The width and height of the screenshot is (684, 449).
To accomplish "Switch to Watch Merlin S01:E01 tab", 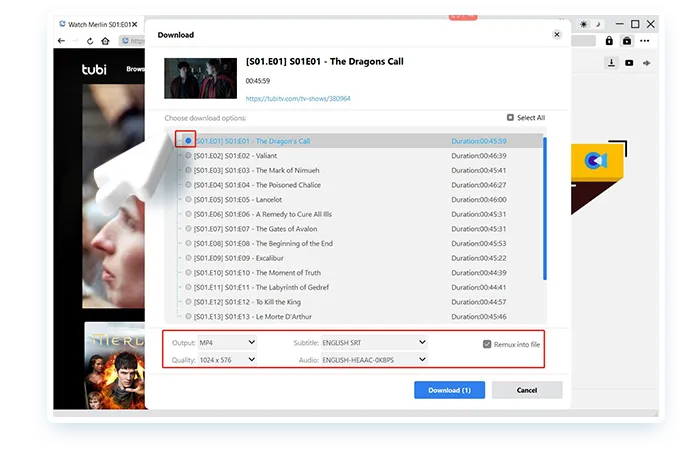I will point(98,24).
